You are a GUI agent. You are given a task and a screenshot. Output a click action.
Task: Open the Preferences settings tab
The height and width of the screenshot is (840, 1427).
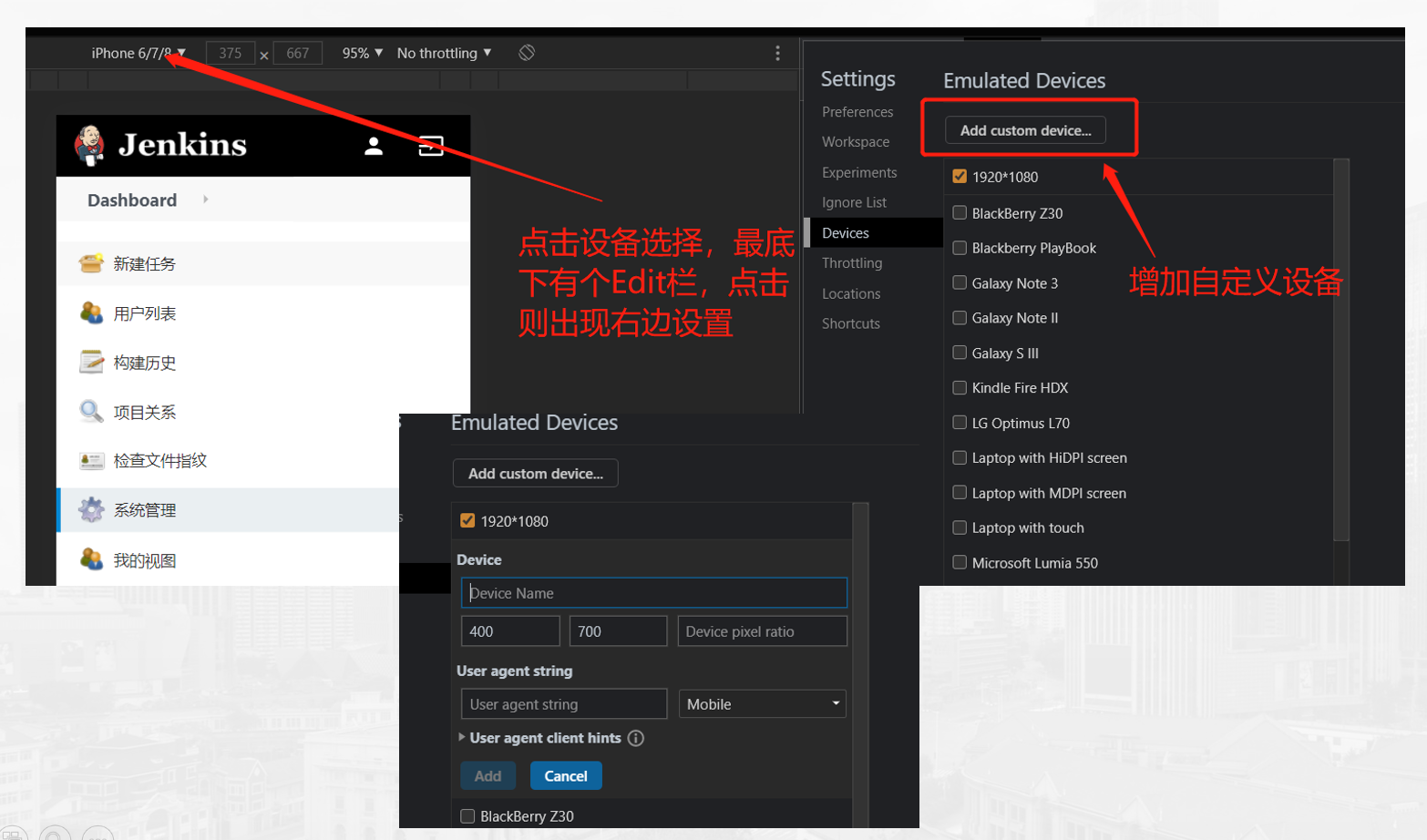point(857,112)
